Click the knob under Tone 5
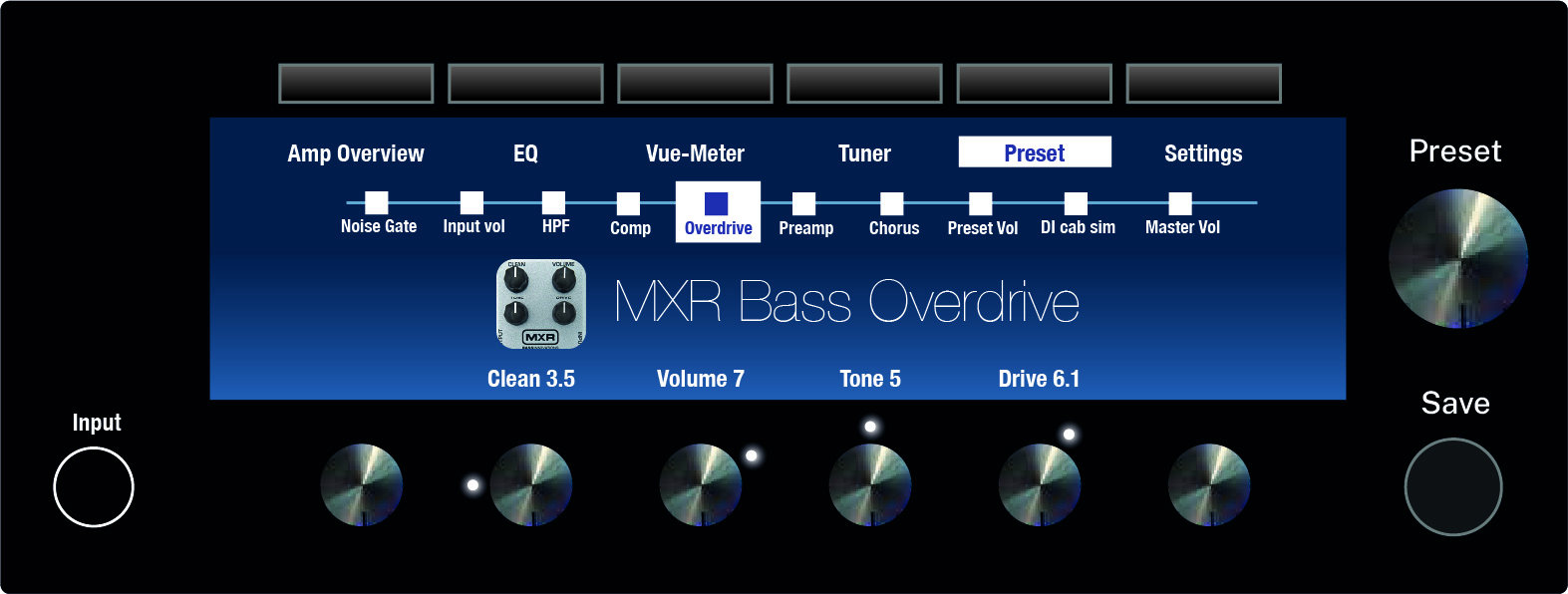The image size is (1568, 594). coord(870,485)
